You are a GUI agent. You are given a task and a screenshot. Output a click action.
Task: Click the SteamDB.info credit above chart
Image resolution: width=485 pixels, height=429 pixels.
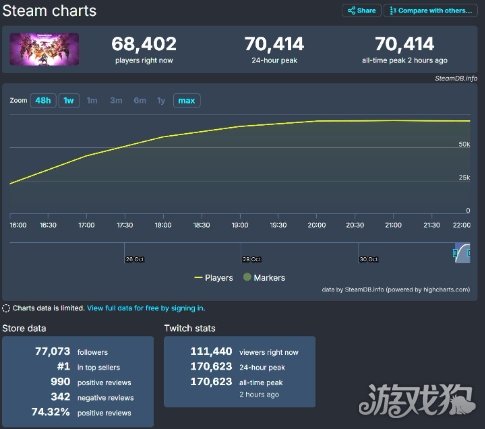point(456,78)
